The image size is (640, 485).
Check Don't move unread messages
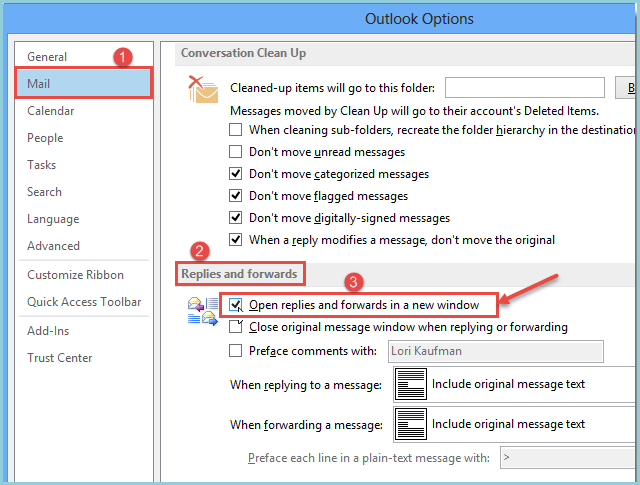pyautogui.click(x=236, y=152)
